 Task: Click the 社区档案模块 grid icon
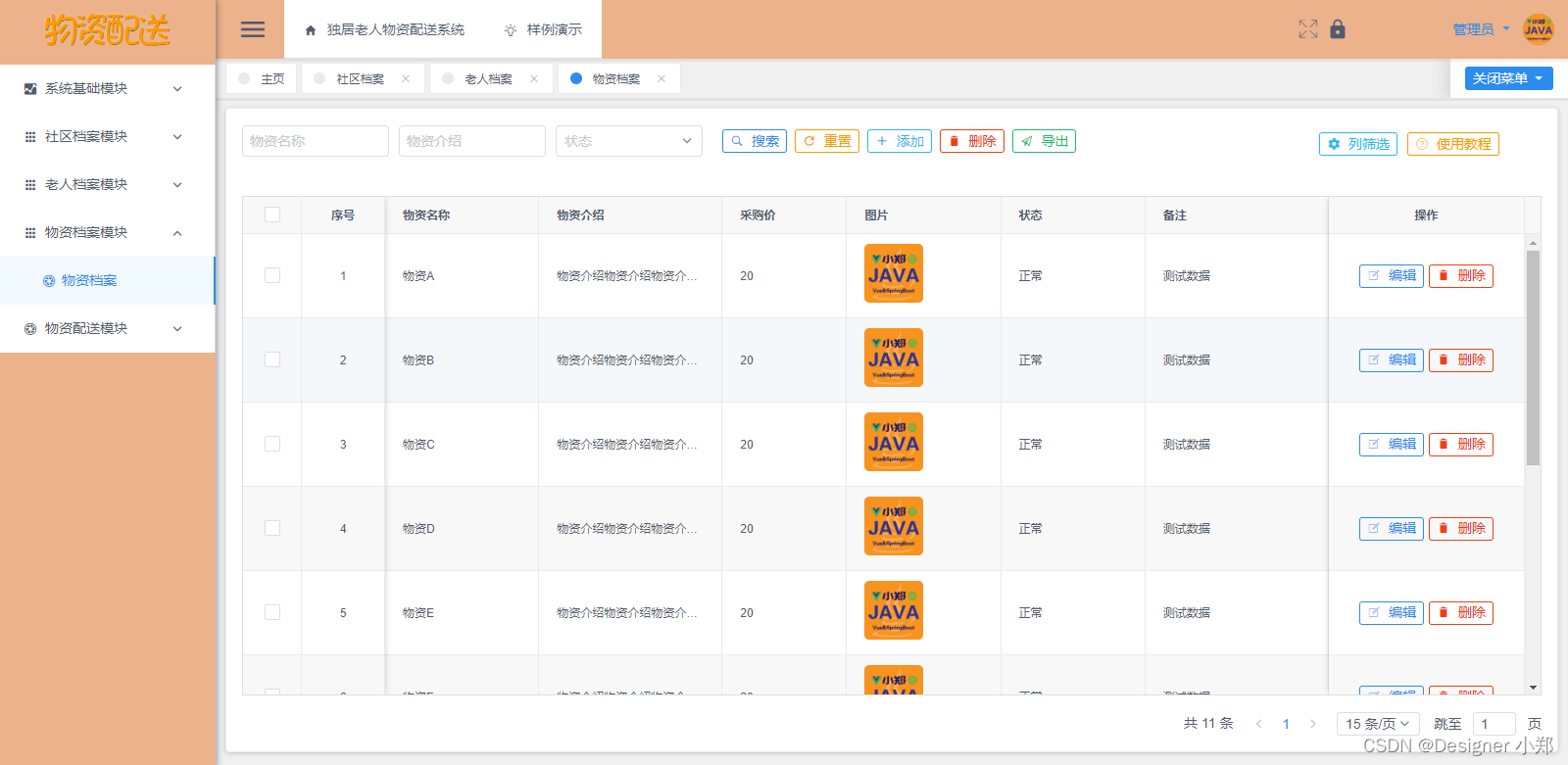click(30, 137)
